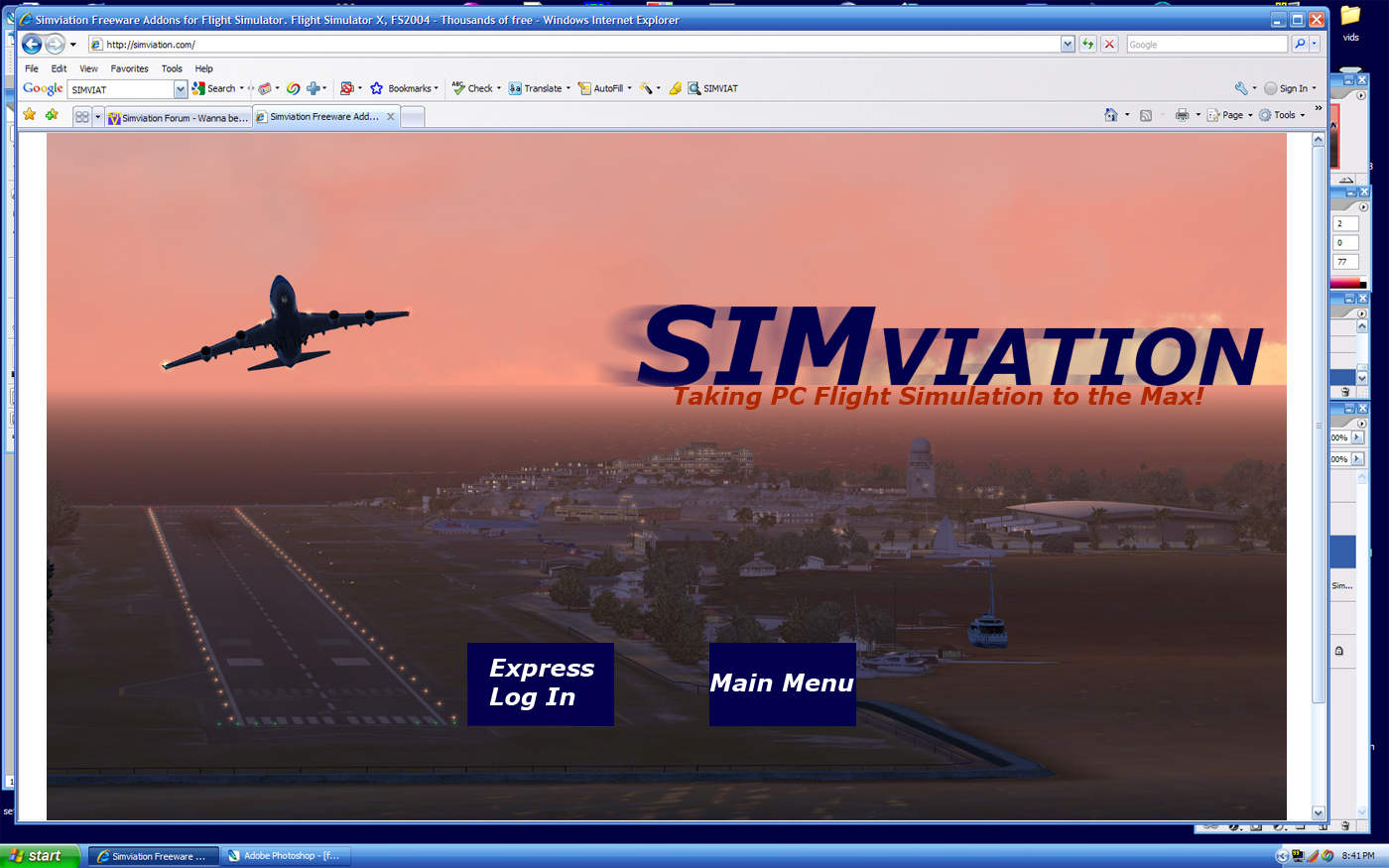
Task: Click Add to Favorites icon
Action: pyautogui.click(x=52, y=115)
